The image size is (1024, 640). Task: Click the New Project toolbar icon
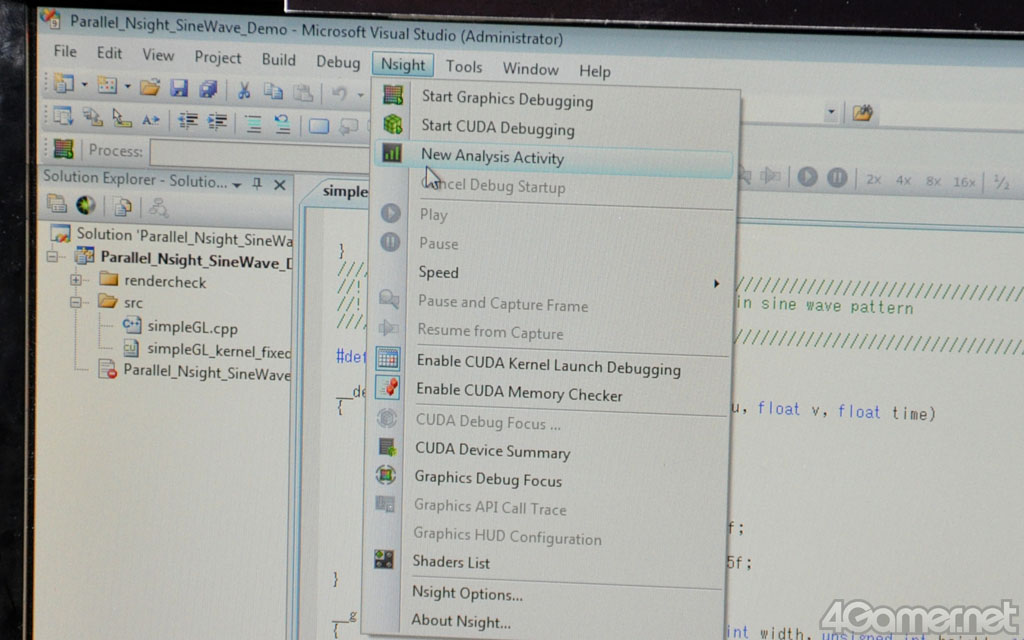coord(64,83)
